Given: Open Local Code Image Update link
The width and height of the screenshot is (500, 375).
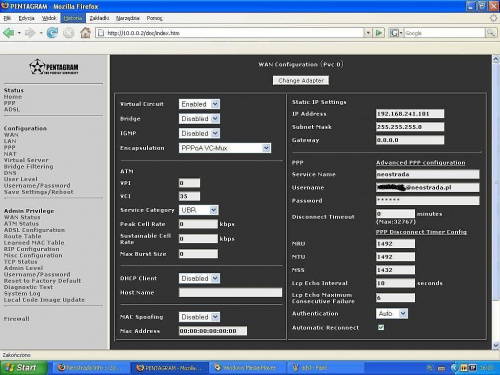Looking at the screenshot, I should click(x=44, y=300).
